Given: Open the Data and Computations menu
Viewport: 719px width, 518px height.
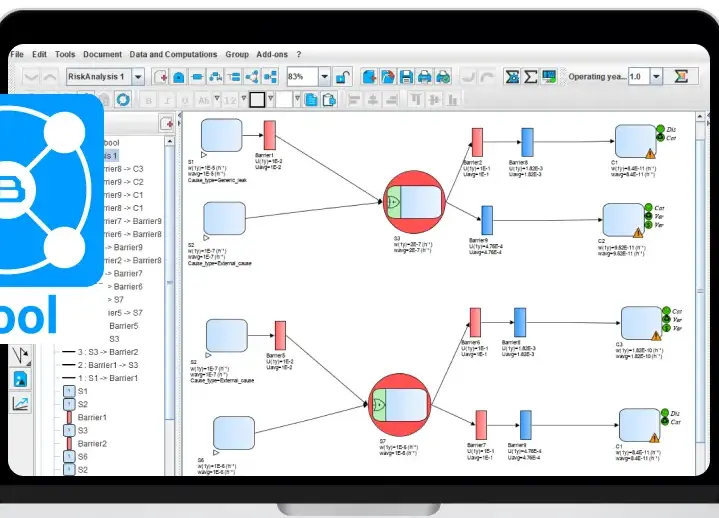Looking at the screenshot, I should pos(173,54).
